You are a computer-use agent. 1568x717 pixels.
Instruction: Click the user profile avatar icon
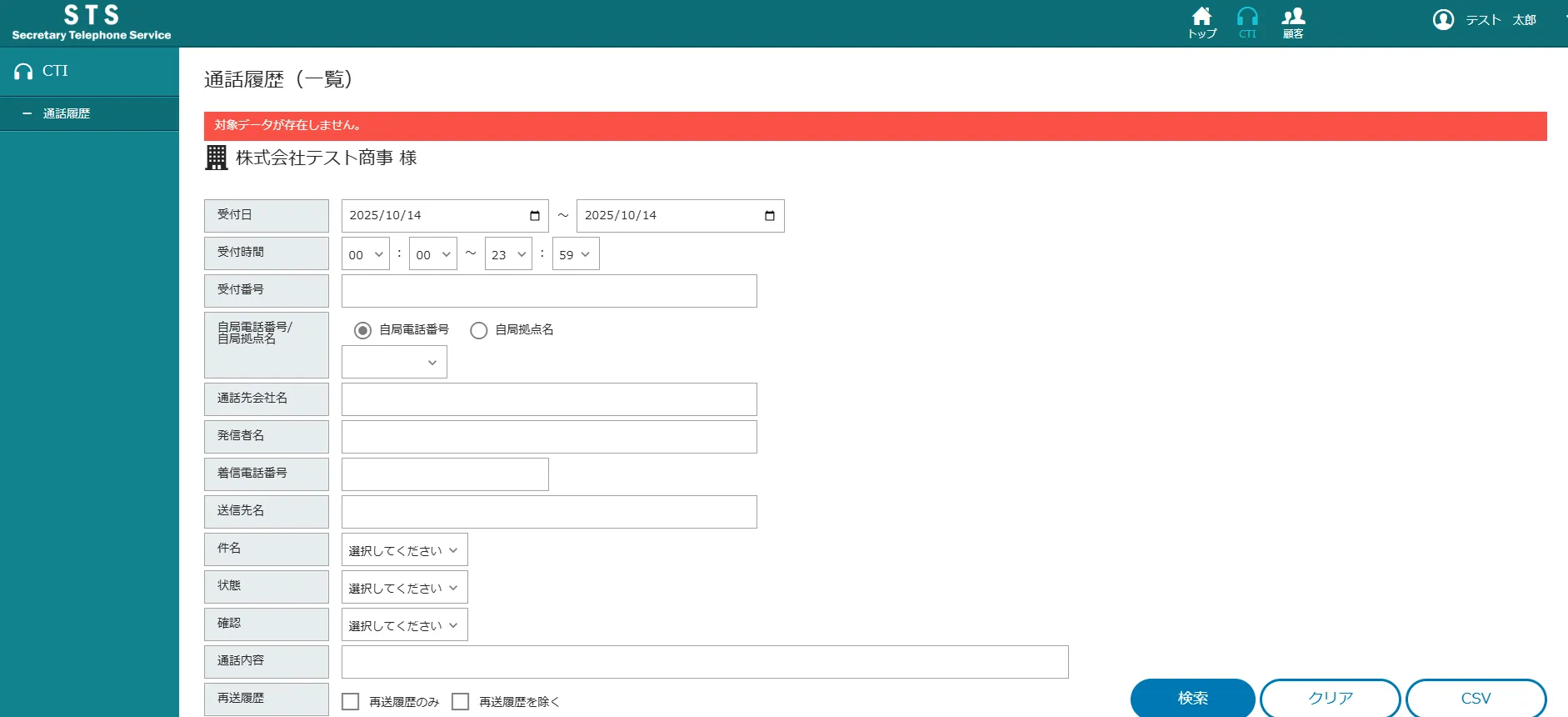point(1443,20)
